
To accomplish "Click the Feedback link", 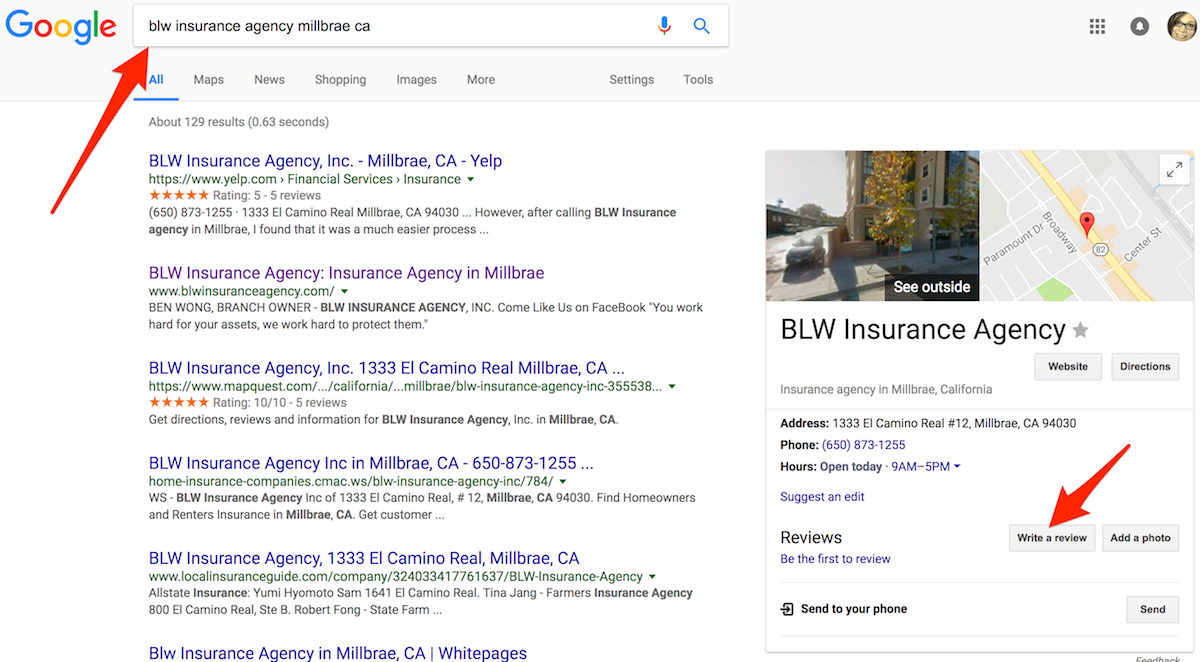I will point(1157,658).
